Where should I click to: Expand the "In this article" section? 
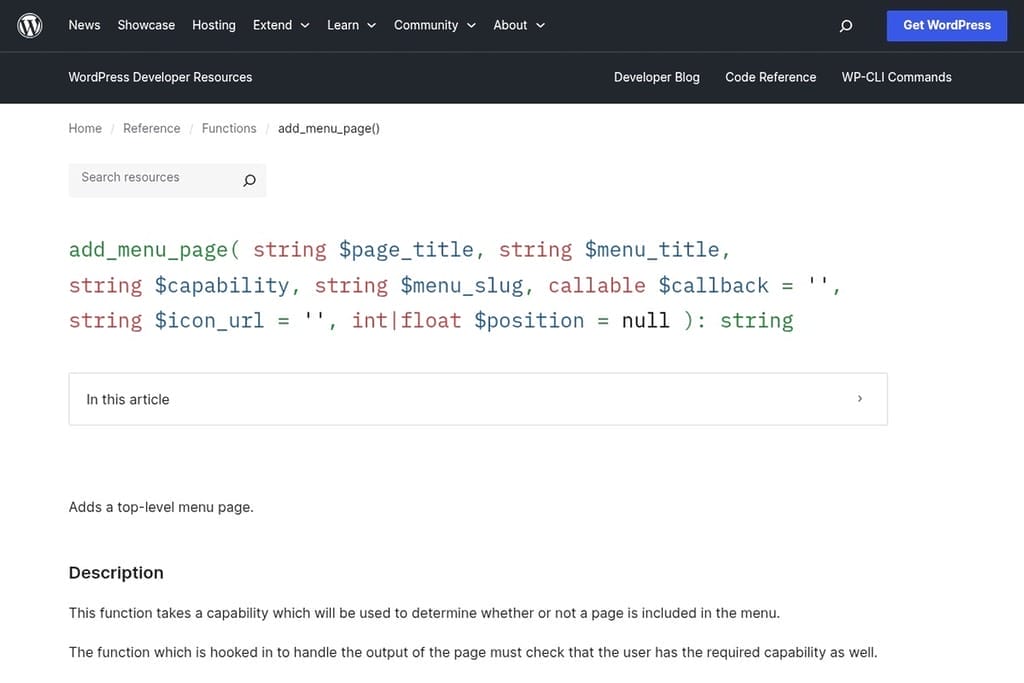[x=478, y=398]
